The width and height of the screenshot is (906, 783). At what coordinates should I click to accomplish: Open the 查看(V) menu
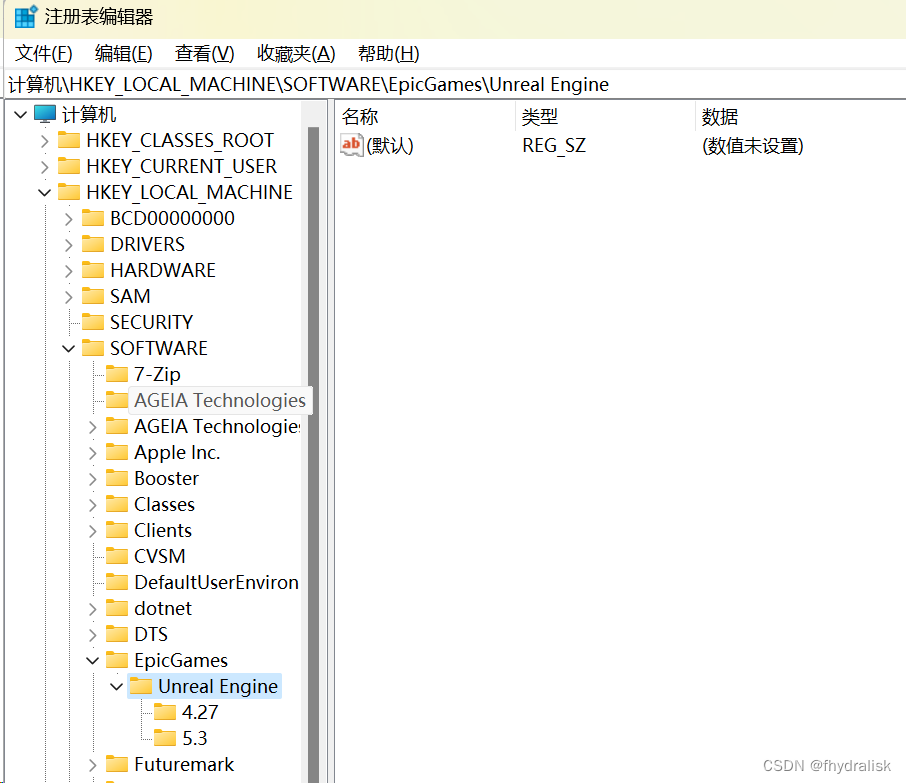tap(205, 53)
